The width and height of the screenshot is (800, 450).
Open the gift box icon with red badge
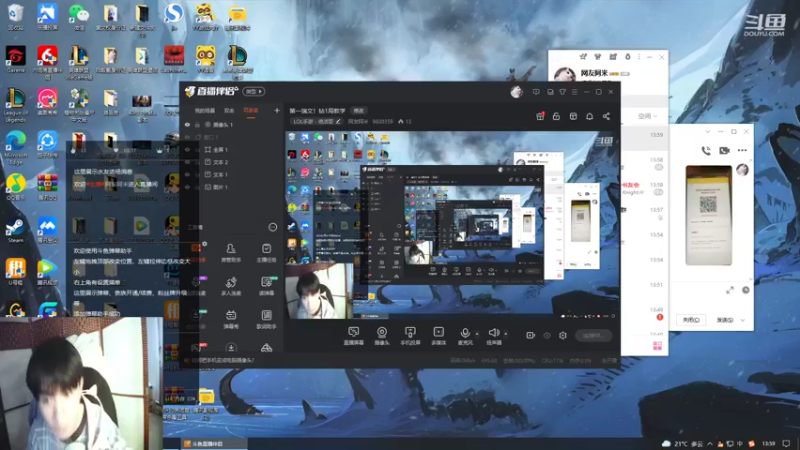(540, 116)
